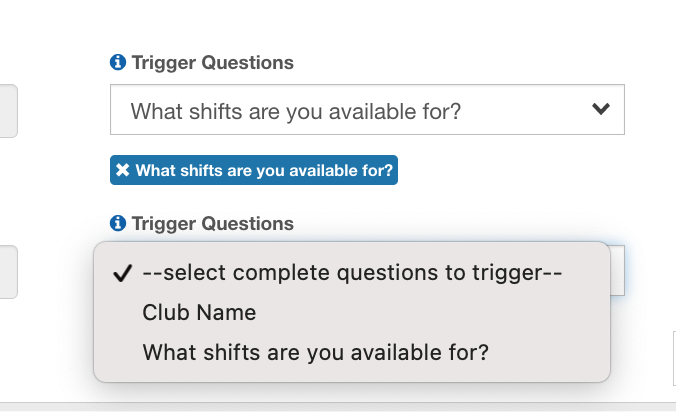Click the first 'Trigger Questions' label text
The width and height of the screenshot is (676, 412).
(212, 63)
